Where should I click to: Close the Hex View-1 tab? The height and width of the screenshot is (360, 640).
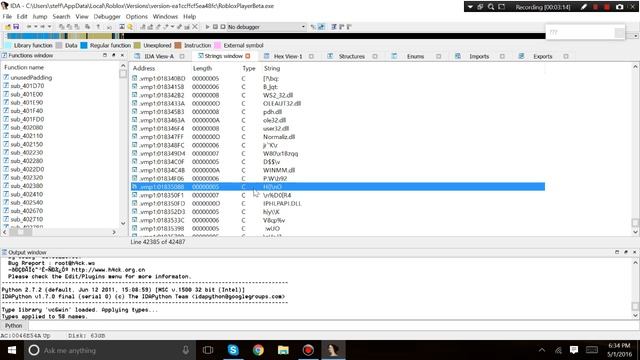(x=311, y=56)
